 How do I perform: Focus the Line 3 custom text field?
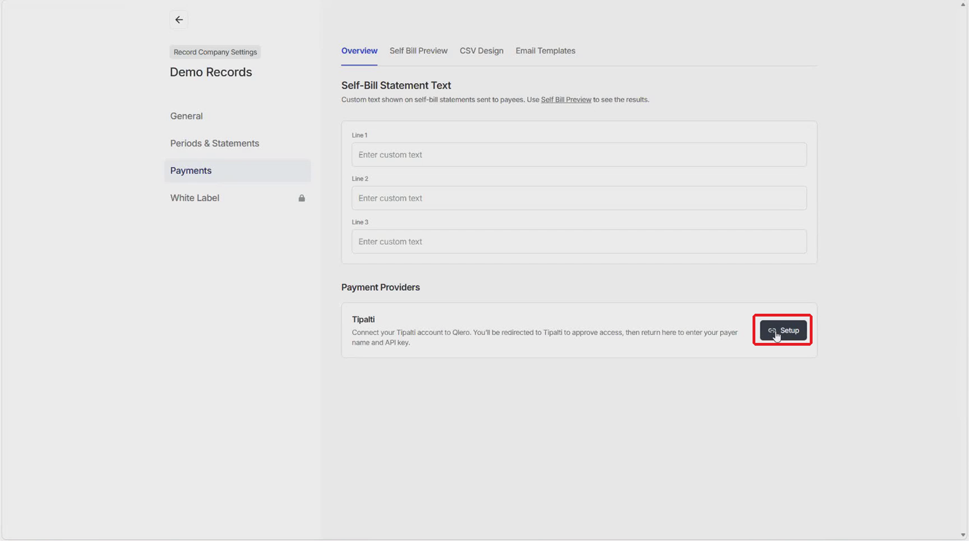click(579, 242)
